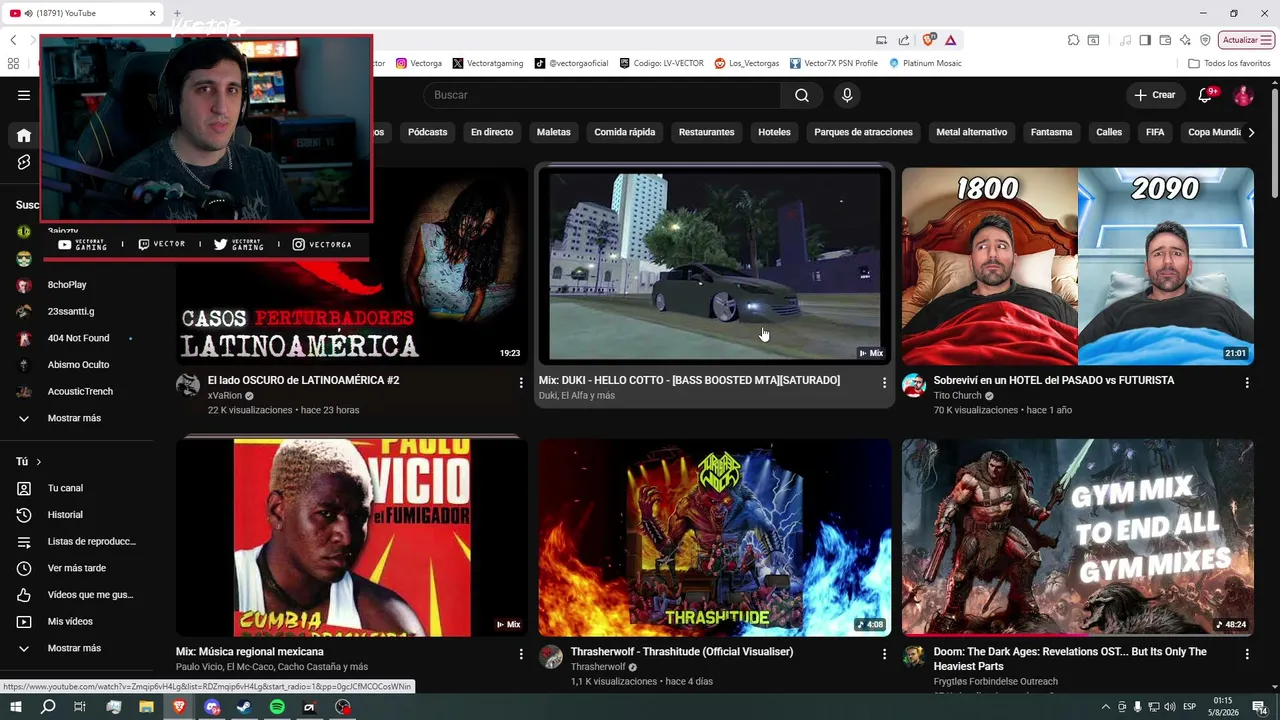Show hidden system tray icons chevron
This screenshot has width=1280, height=720.
1105,707
